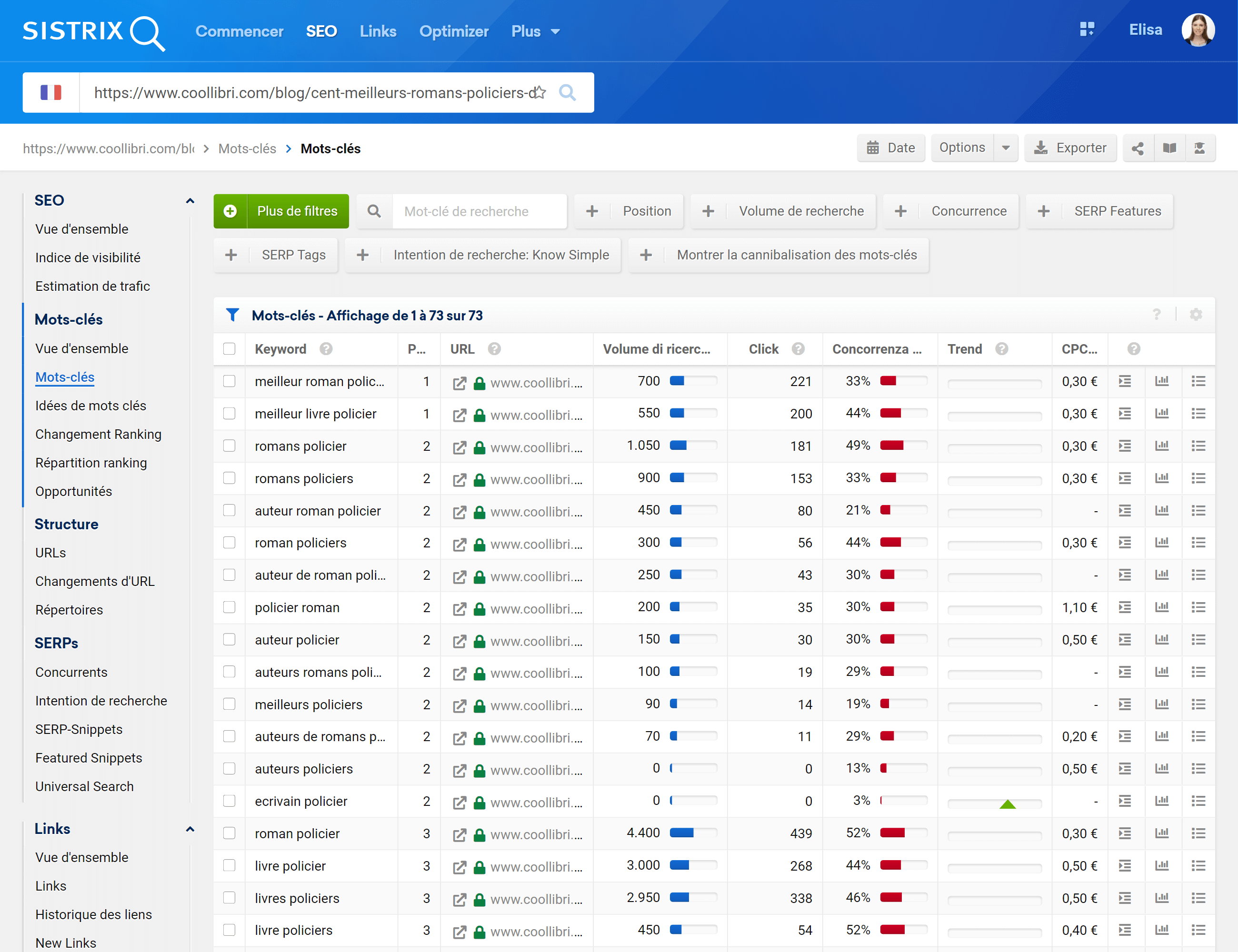Open external link for romans policier row
Image resolution: width=1238 pixels, height=952 pixels.
tap(459, 447)
